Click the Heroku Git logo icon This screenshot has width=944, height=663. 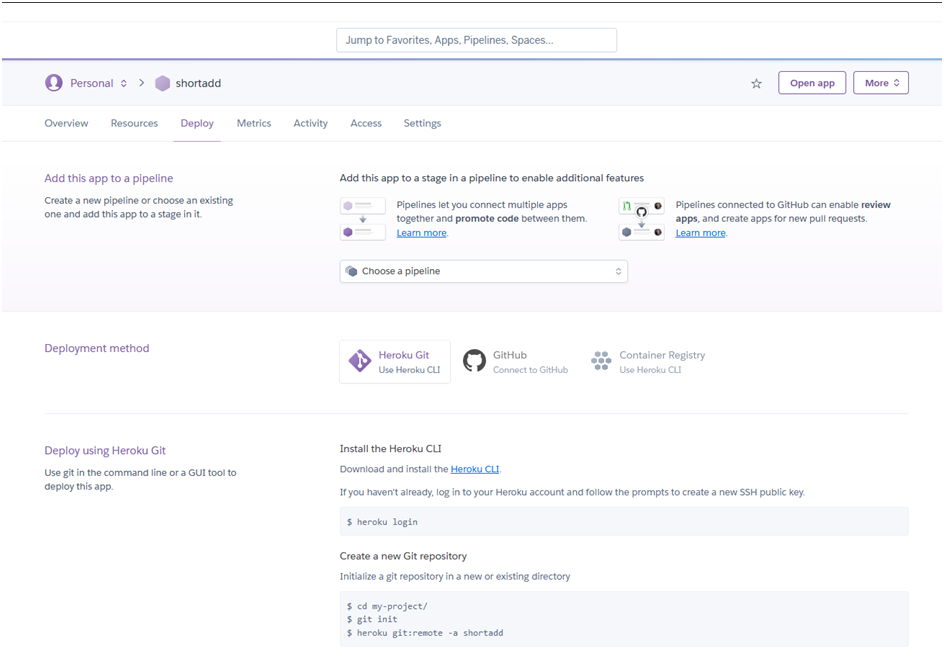point(360,361)
